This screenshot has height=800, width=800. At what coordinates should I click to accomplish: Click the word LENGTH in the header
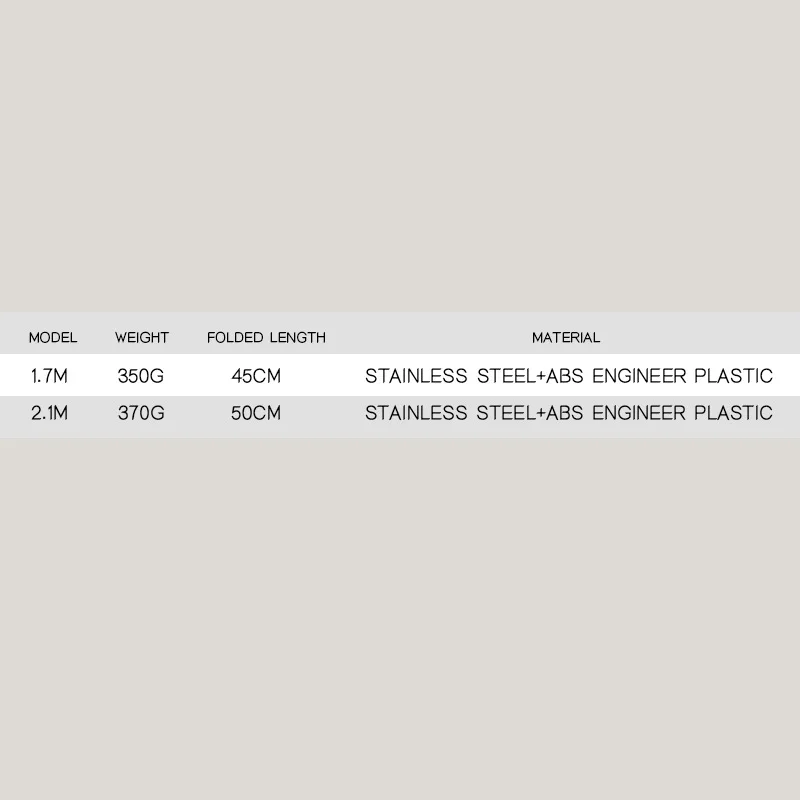tap(298, 337)
